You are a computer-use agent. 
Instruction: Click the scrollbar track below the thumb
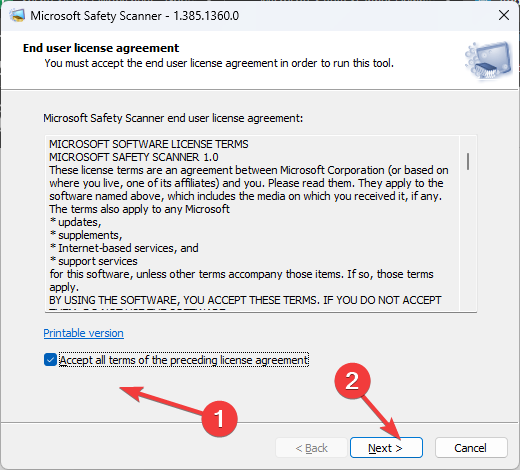tap(468, 240)
